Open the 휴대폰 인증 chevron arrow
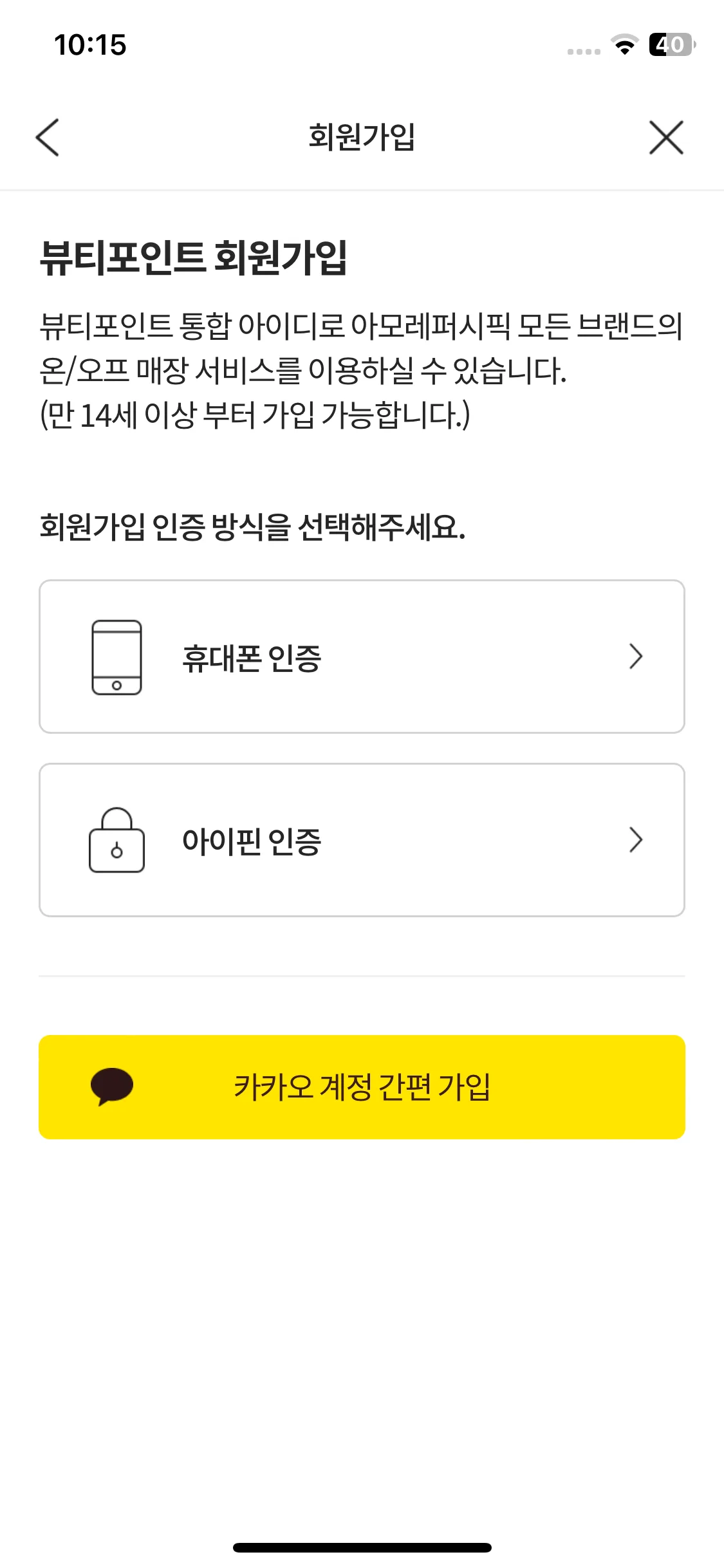 click(x=636, y=657)
